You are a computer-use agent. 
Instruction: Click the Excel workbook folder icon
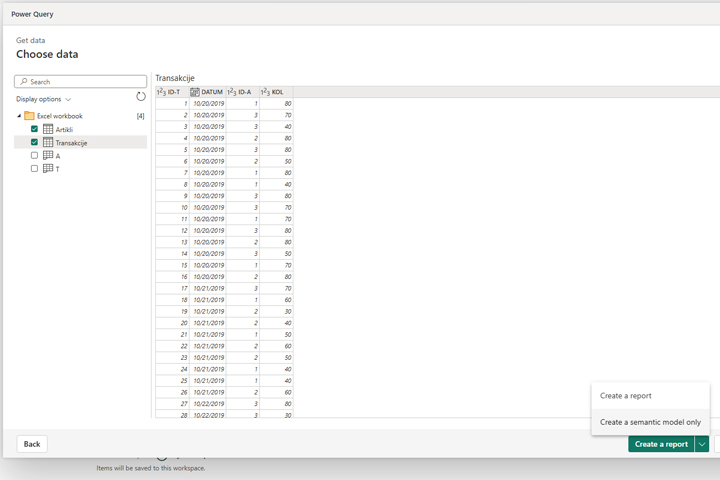click(x=29, y=116)
